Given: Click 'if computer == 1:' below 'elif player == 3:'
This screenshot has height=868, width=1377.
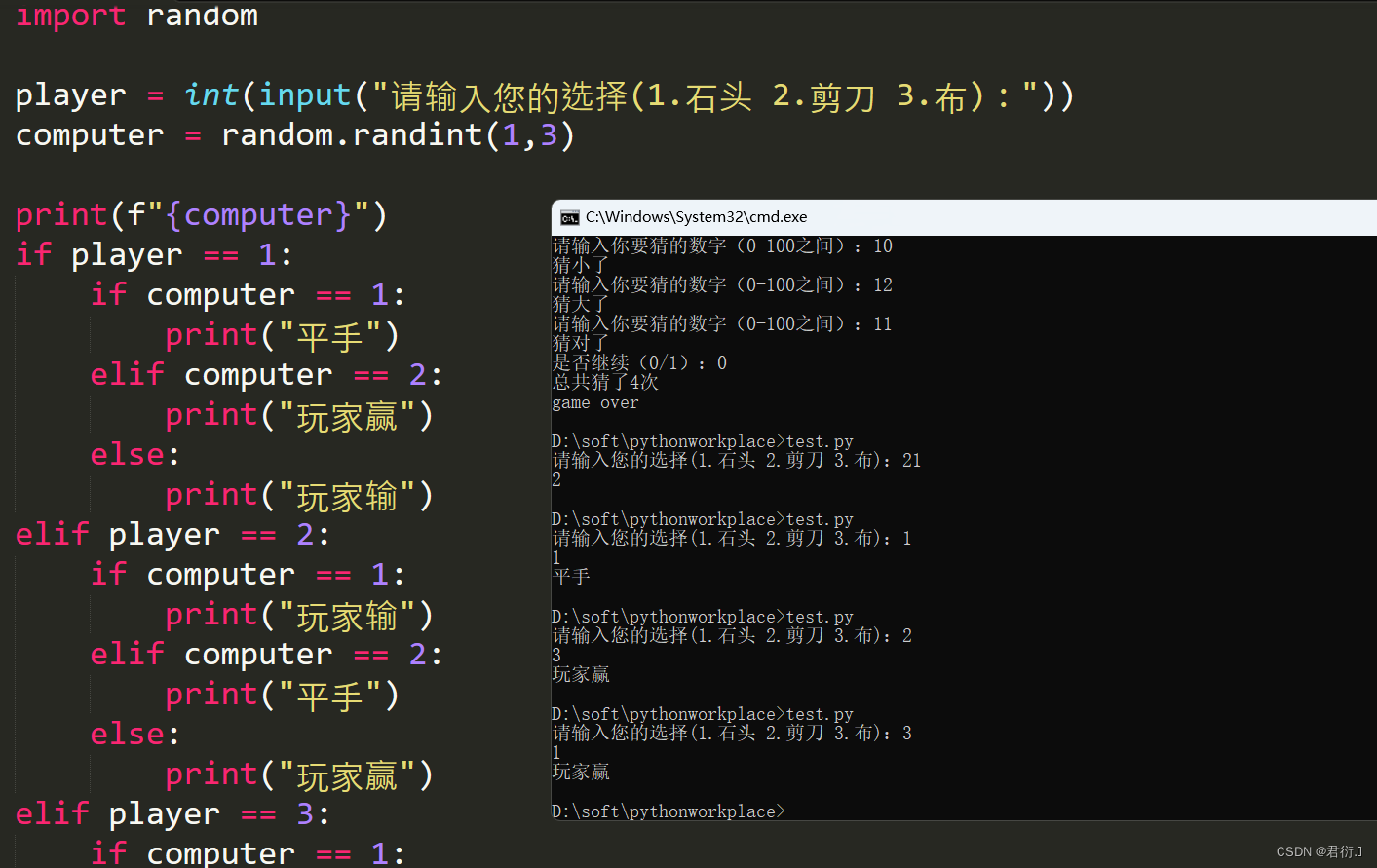Looking at the screenshot, I should coord(248,853).
